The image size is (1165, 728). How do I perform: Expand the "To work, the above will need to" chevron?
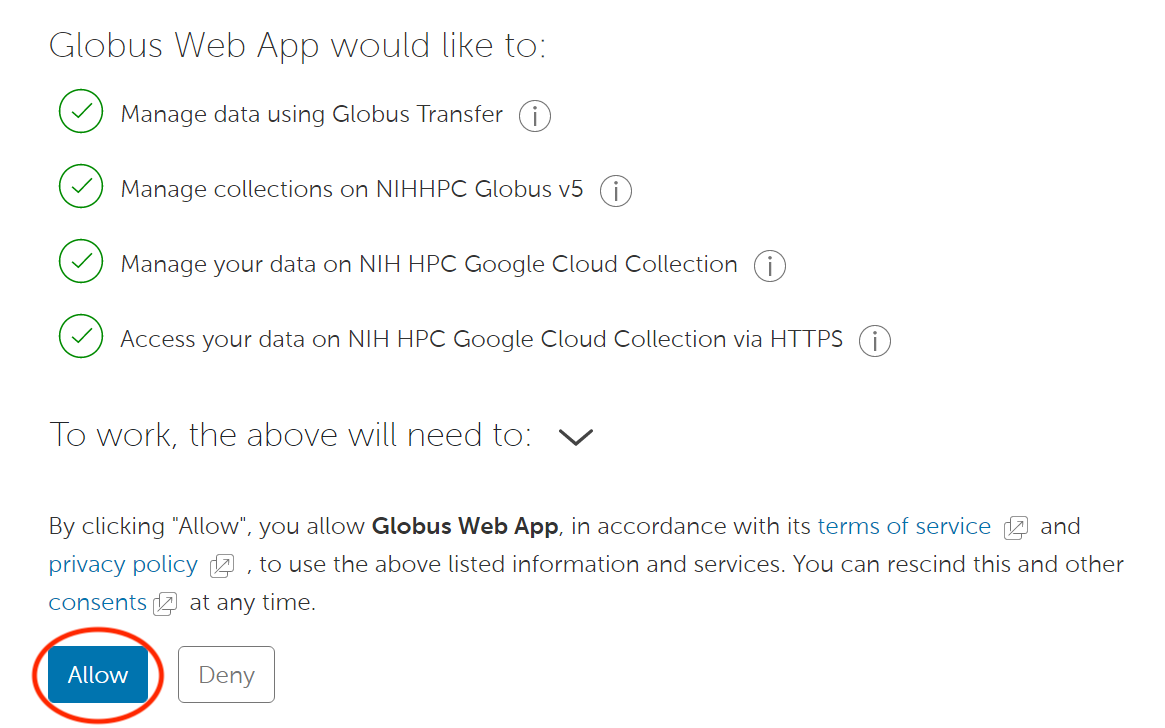(x=576, y=437)
